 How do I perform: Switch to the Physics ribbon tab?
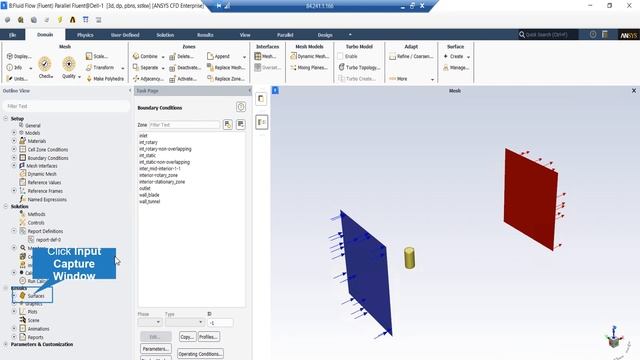point(85,35)
